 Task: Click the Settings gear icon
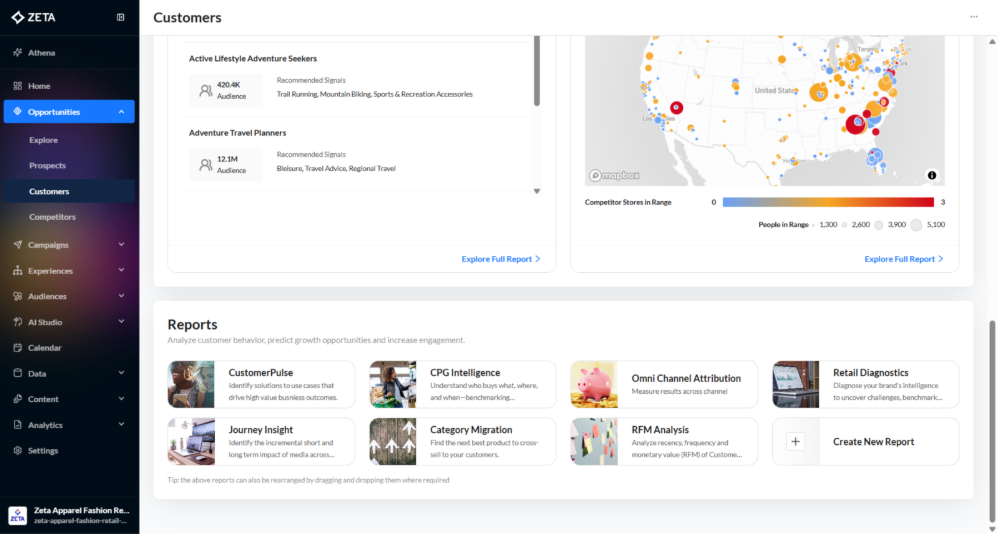(18, 451)
